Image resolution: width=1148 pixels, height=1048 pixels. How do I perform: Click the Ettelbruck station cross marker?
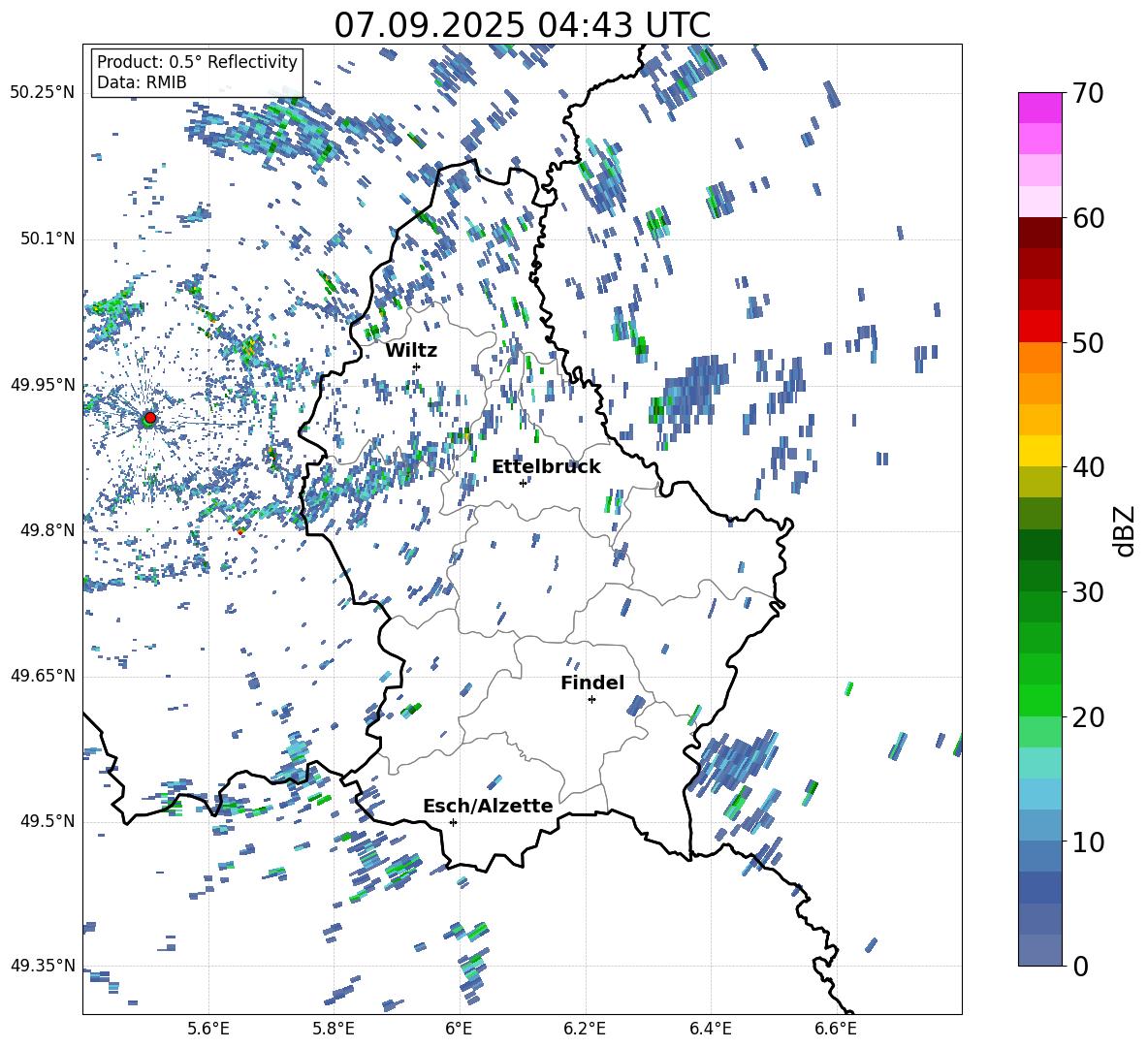523,483
